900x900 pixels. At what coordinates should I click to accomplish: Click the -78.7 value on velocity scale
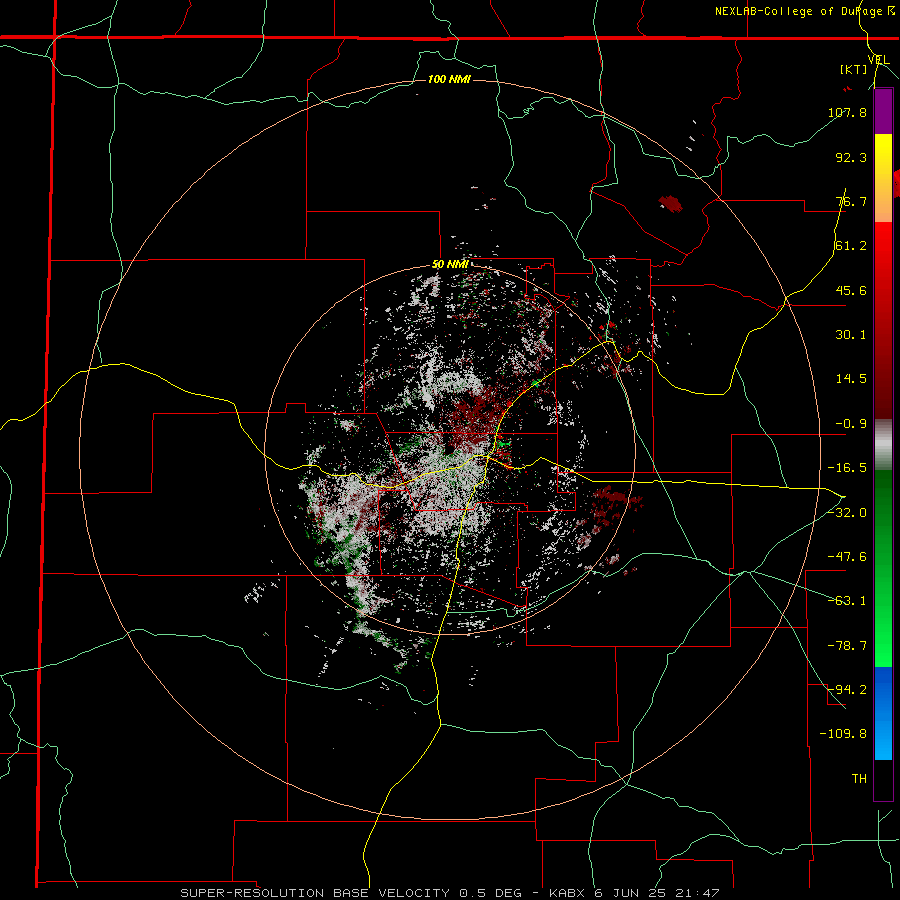point(847,646)
